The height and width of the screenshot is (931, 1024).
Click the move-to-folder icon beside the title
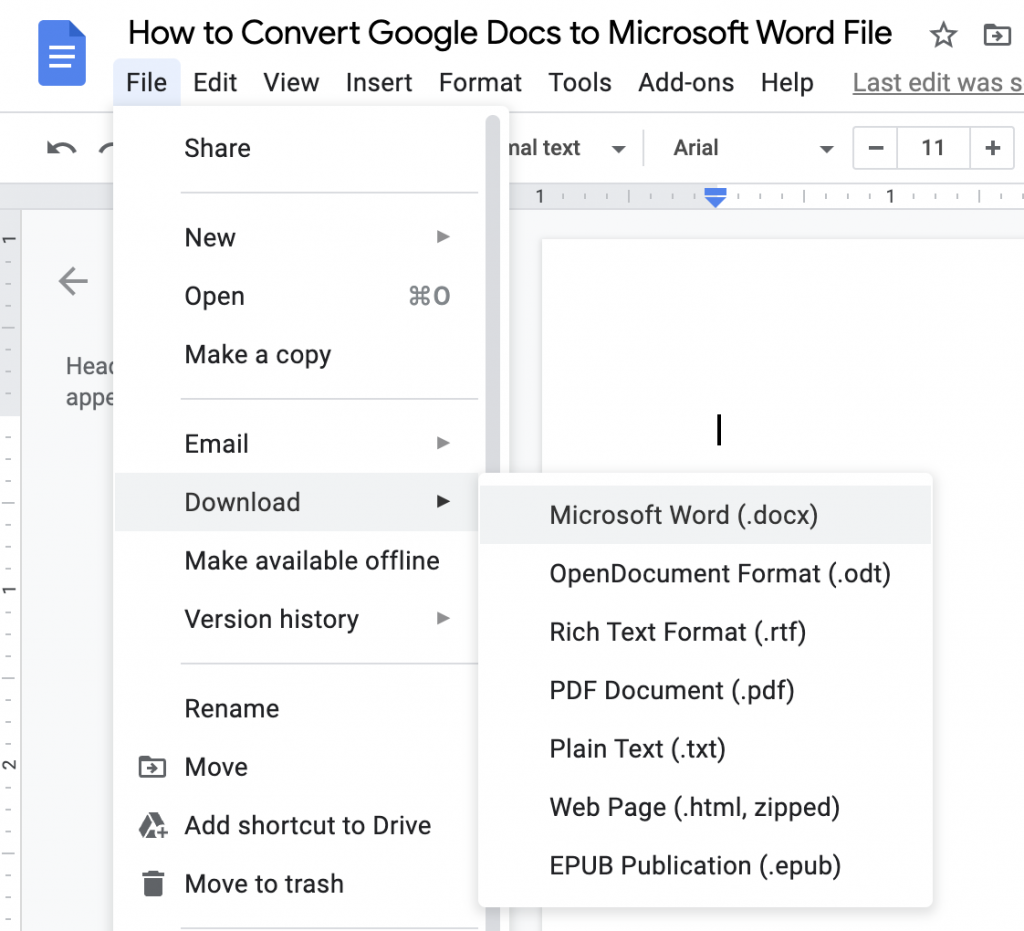tap(997, 35)
